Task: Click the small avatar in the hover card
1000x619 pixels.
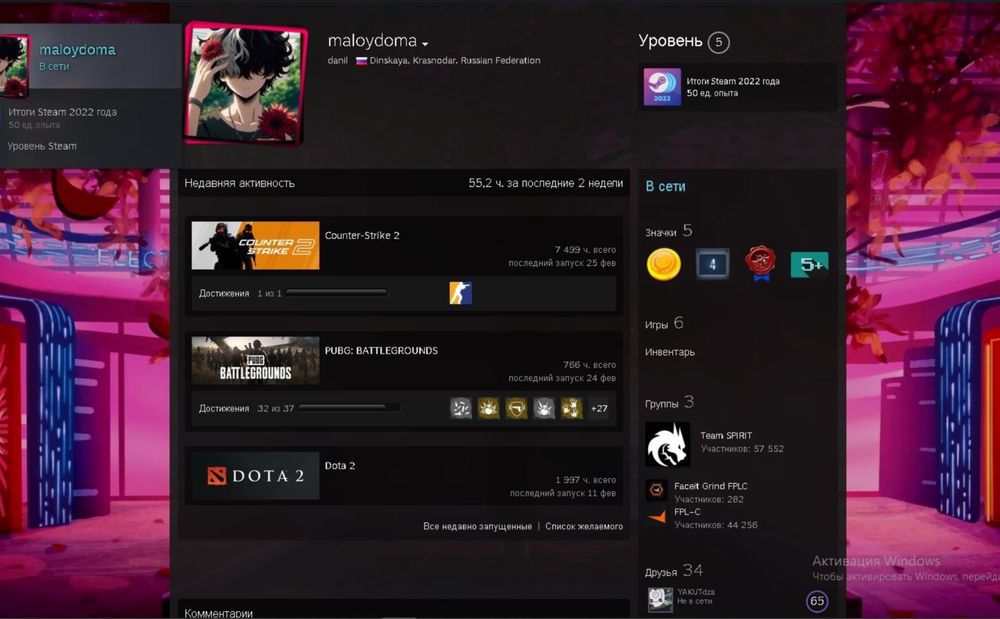Action: pyautogui.click(x=14, y=66)
